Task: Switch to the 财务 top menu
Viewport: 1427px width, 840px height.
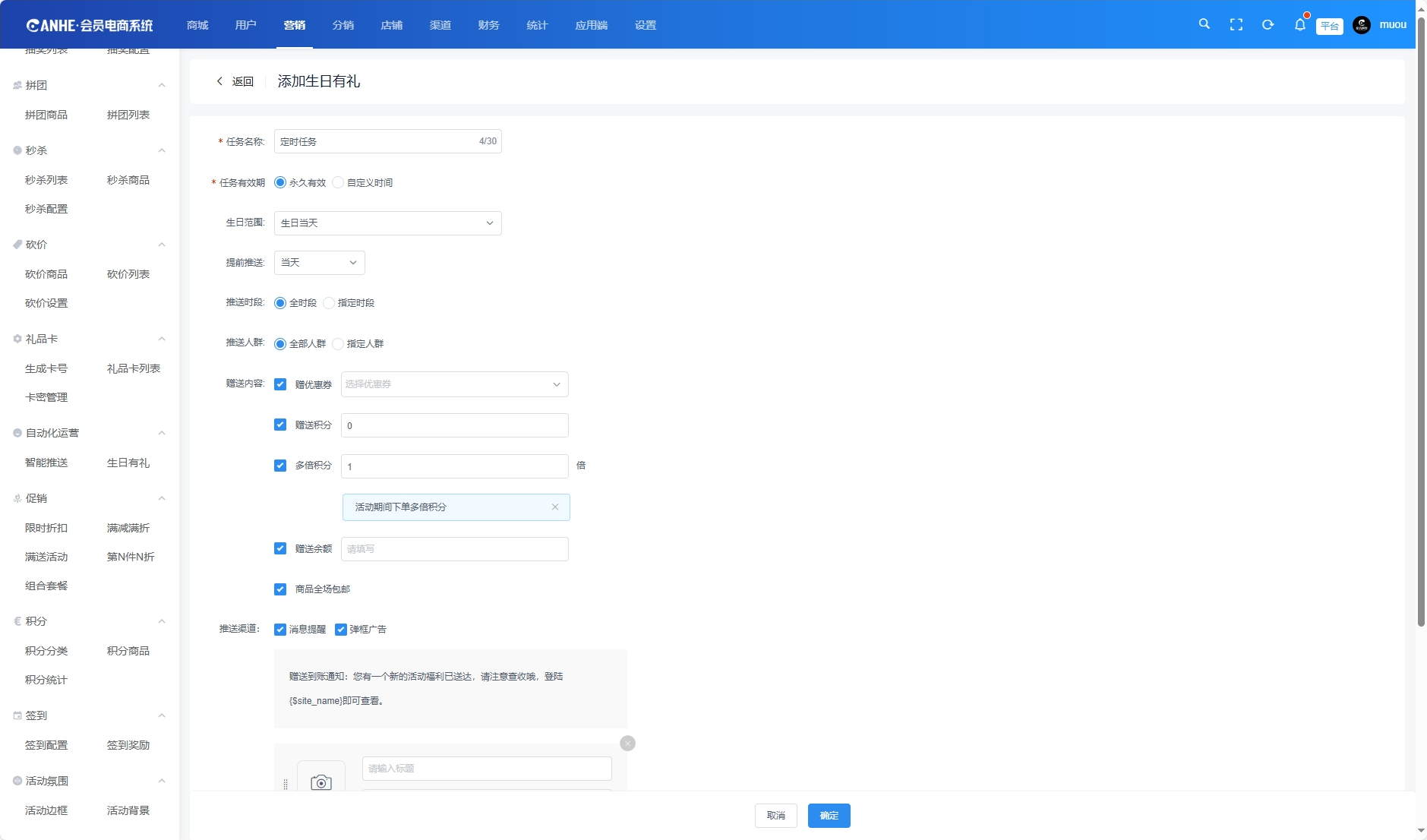Action: point(488,25)
